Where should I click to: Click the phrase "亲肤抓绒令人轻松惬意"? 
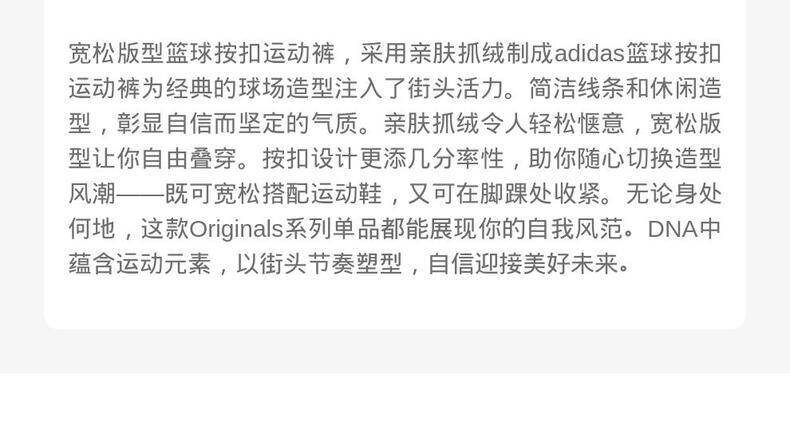[x=504, y=124]
